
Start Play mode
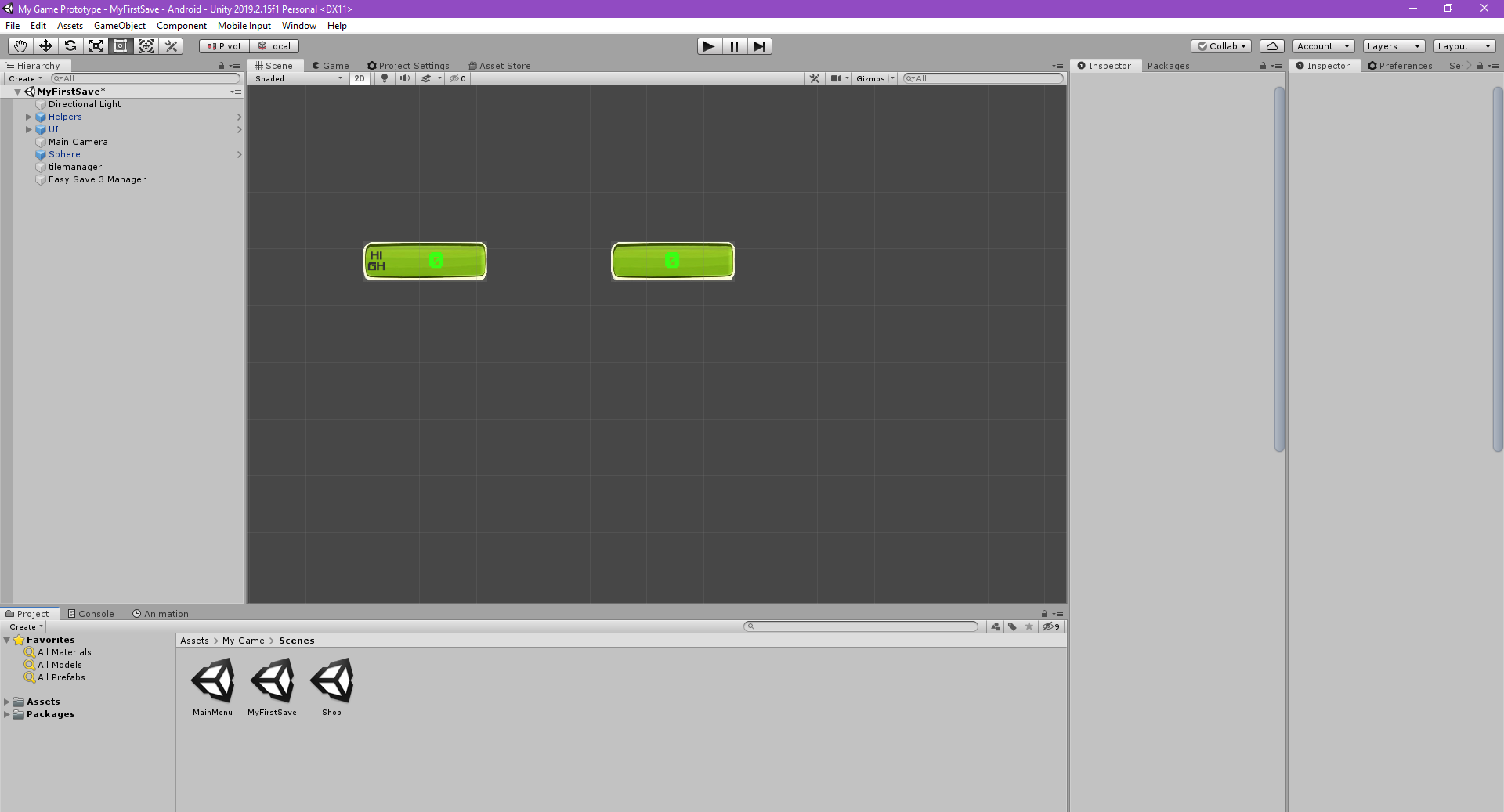(x=709, y=46)
